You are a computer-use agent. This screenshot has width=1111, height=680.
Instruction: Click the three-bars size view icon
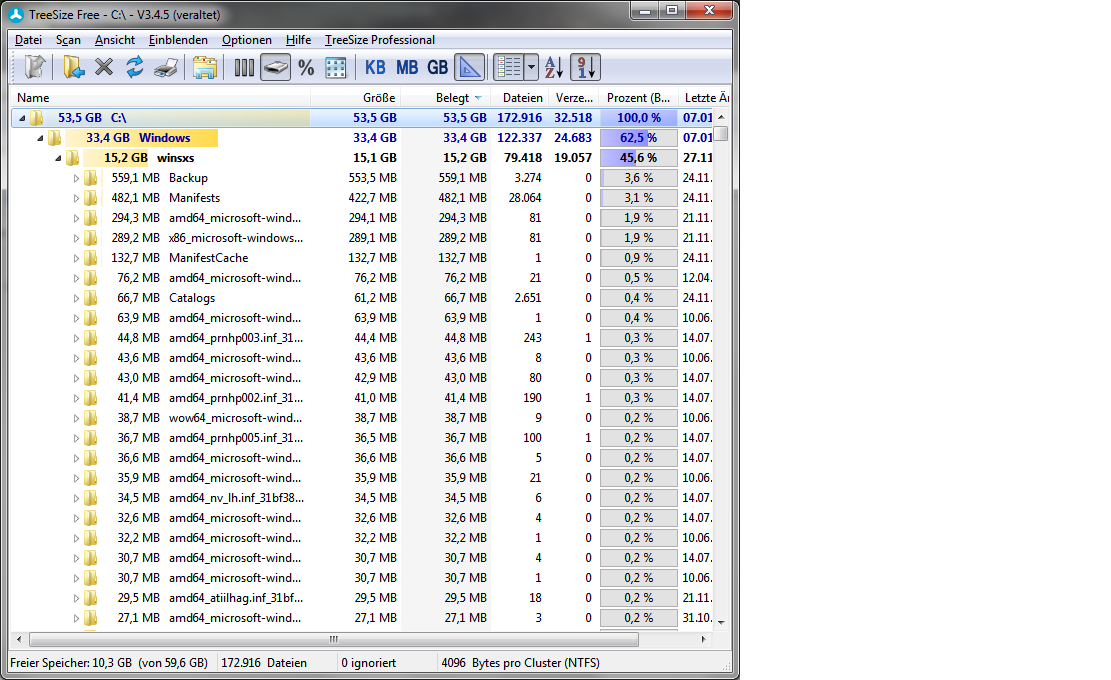pos(244,67)
